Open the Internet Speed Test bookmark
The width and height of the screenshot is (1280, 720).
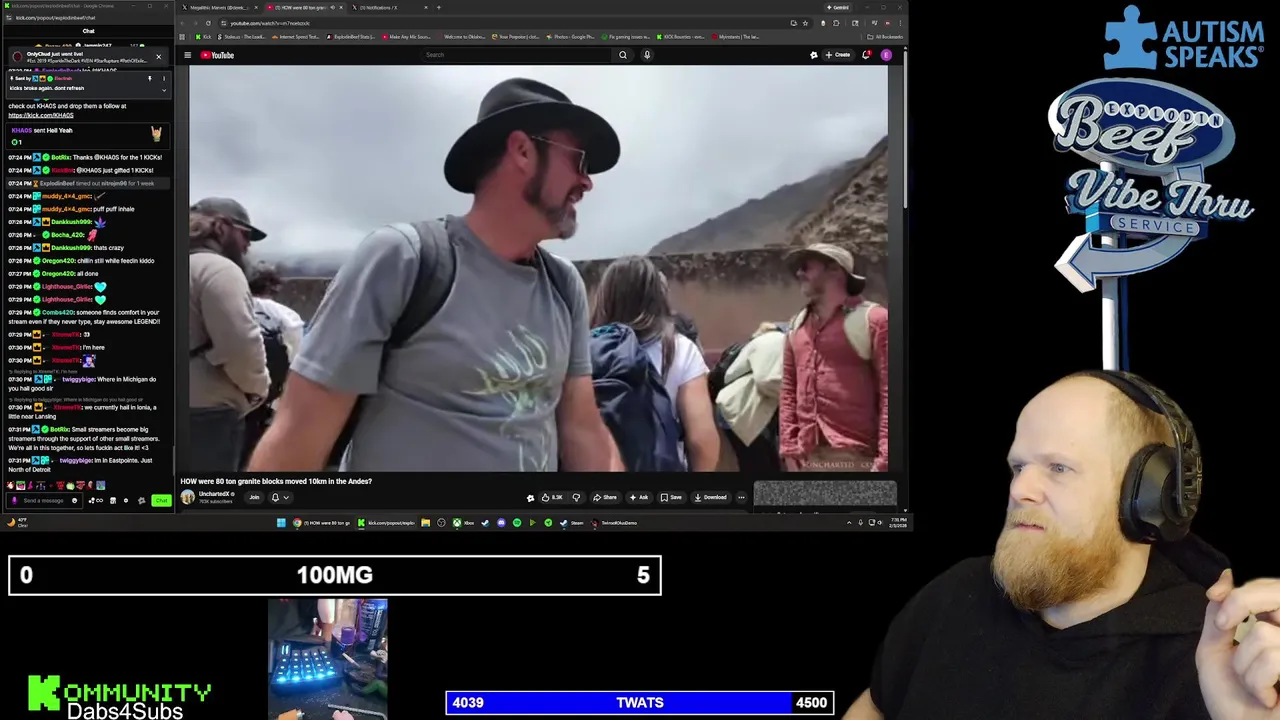296,37
